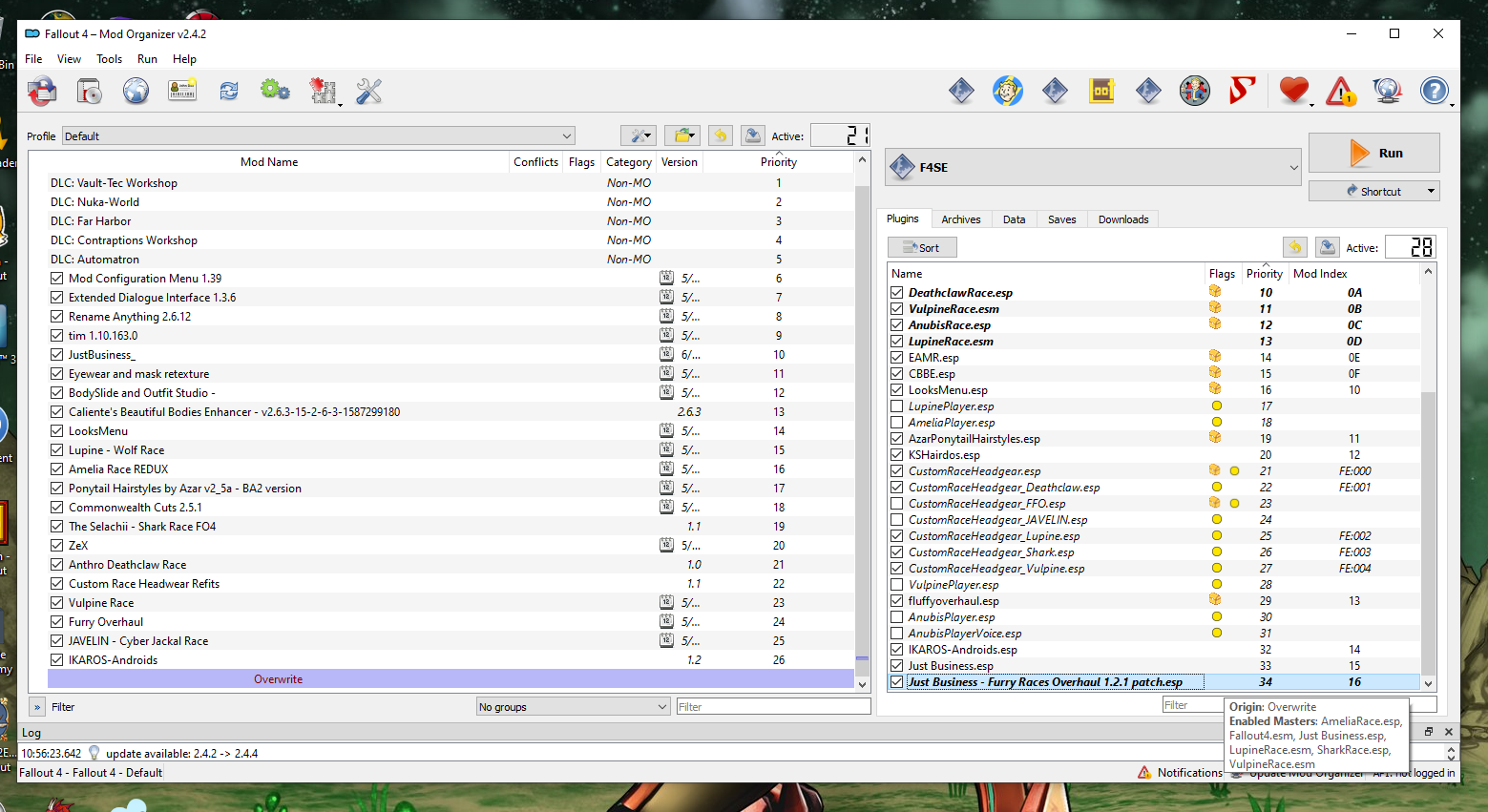The image size is (1488, 812).
Task: Click the Overwrite row in mod list
Action: coord(451,679)
